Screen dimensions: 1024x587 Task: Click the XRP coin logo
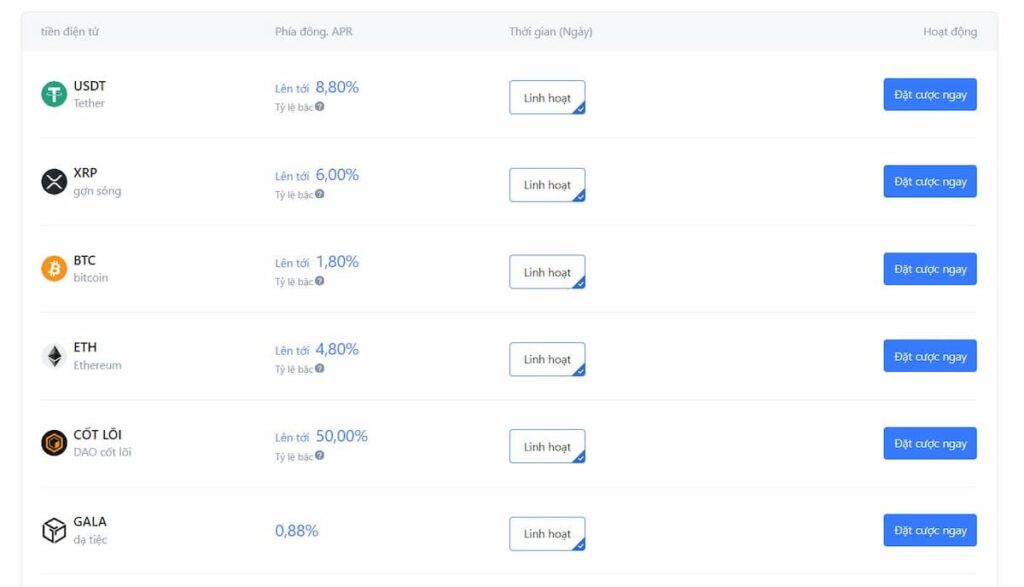tap(56, 181)
